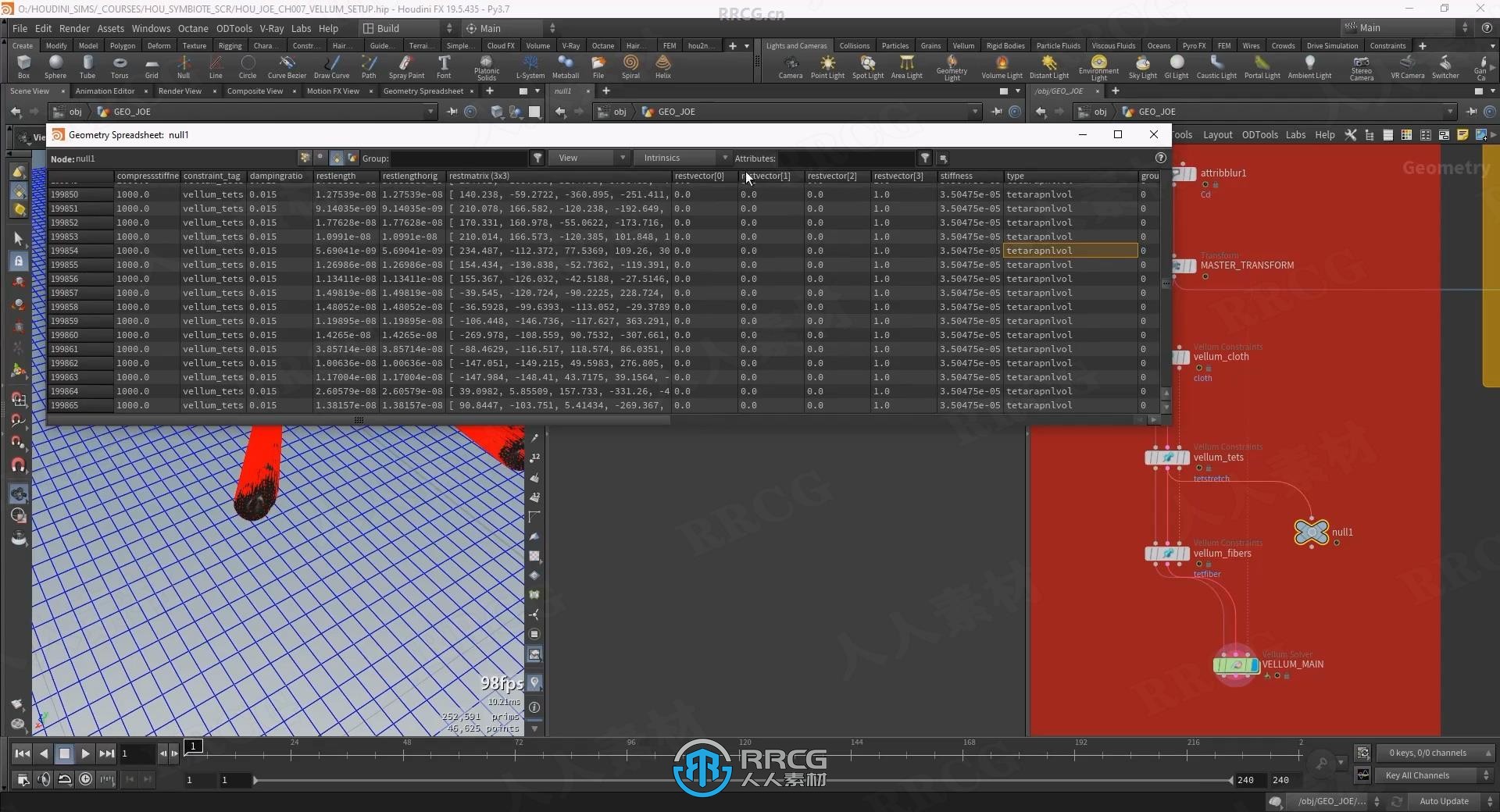Viewport: 1500px width, 812px height.
Task: Toggle points display in spreadsheet
Action: (x=305, y=158)
